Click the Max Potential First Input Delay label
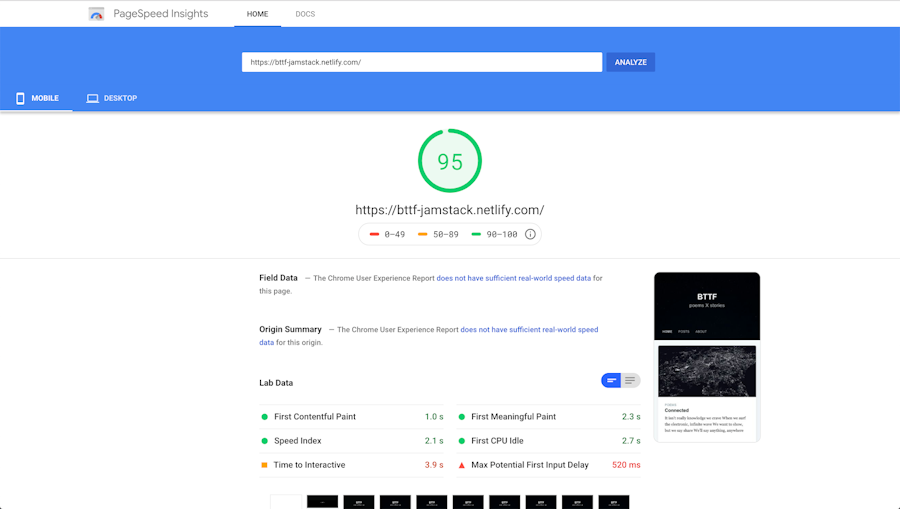Screen dimensions: 900x509 [x=530, y=465]
